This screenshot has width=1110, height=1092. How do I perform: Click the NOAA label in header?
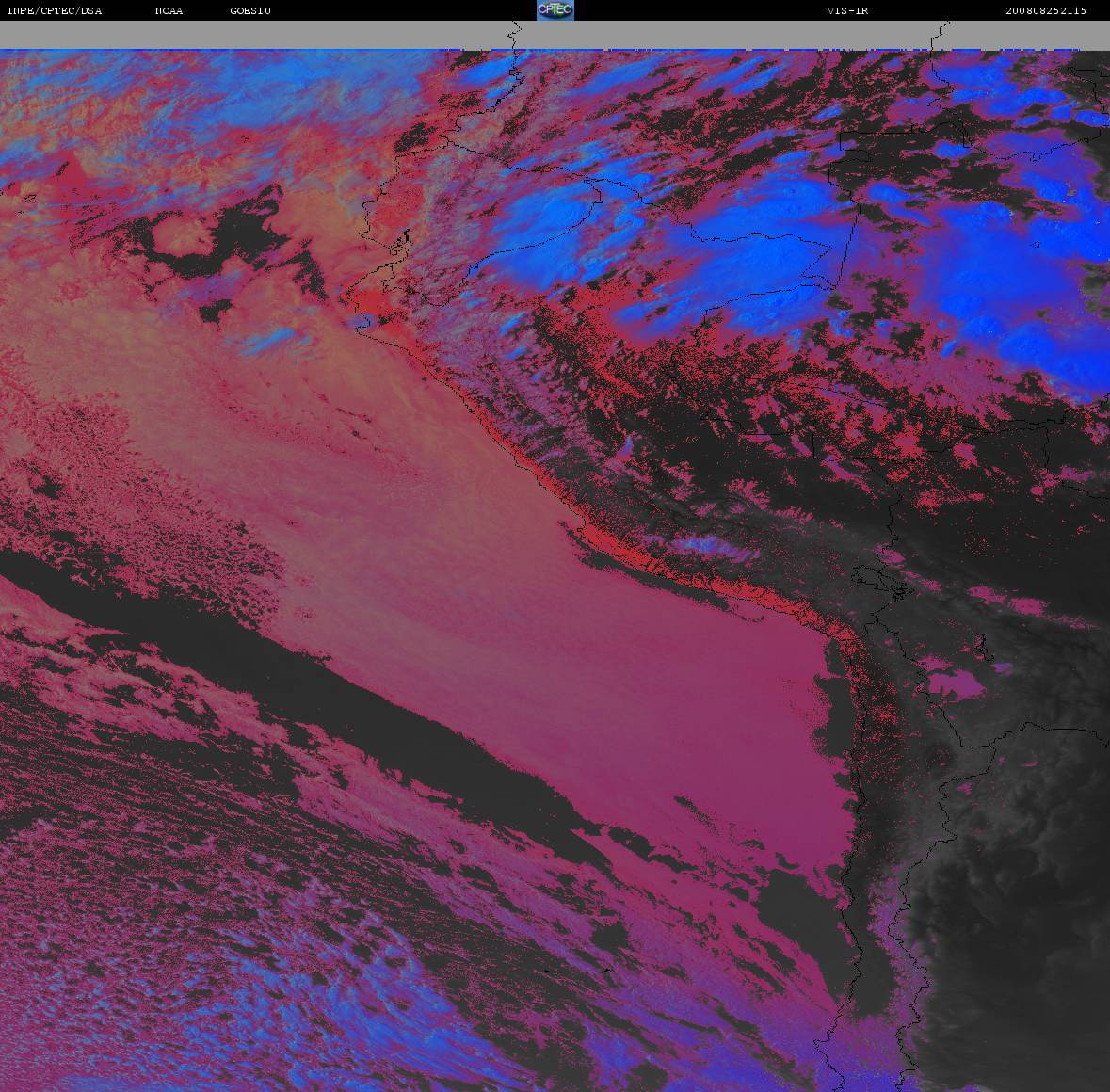point(169,10)
